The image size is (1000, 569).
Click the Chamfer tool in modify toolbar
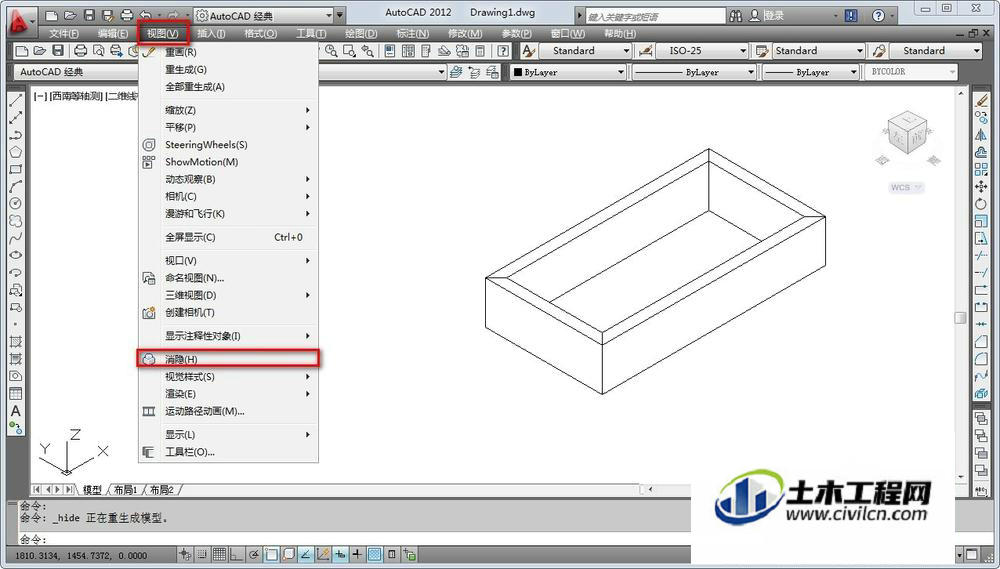pos(982,342)
